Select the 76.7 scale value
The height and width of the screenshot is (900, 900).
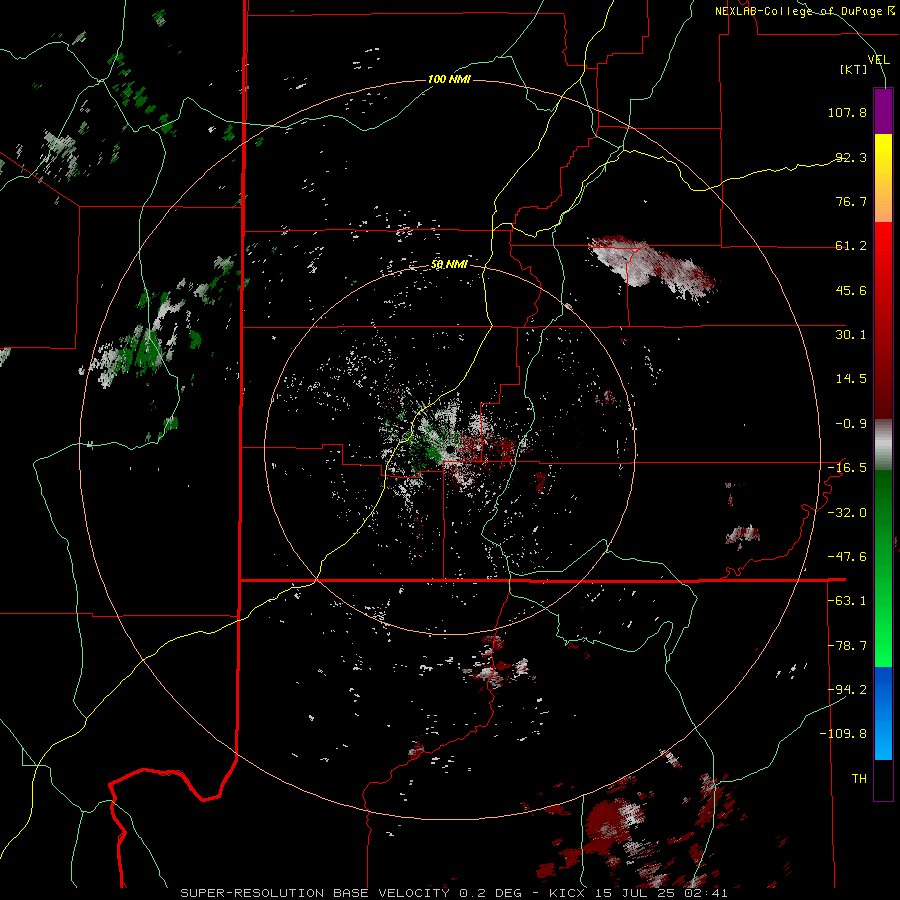coord(851,201)
